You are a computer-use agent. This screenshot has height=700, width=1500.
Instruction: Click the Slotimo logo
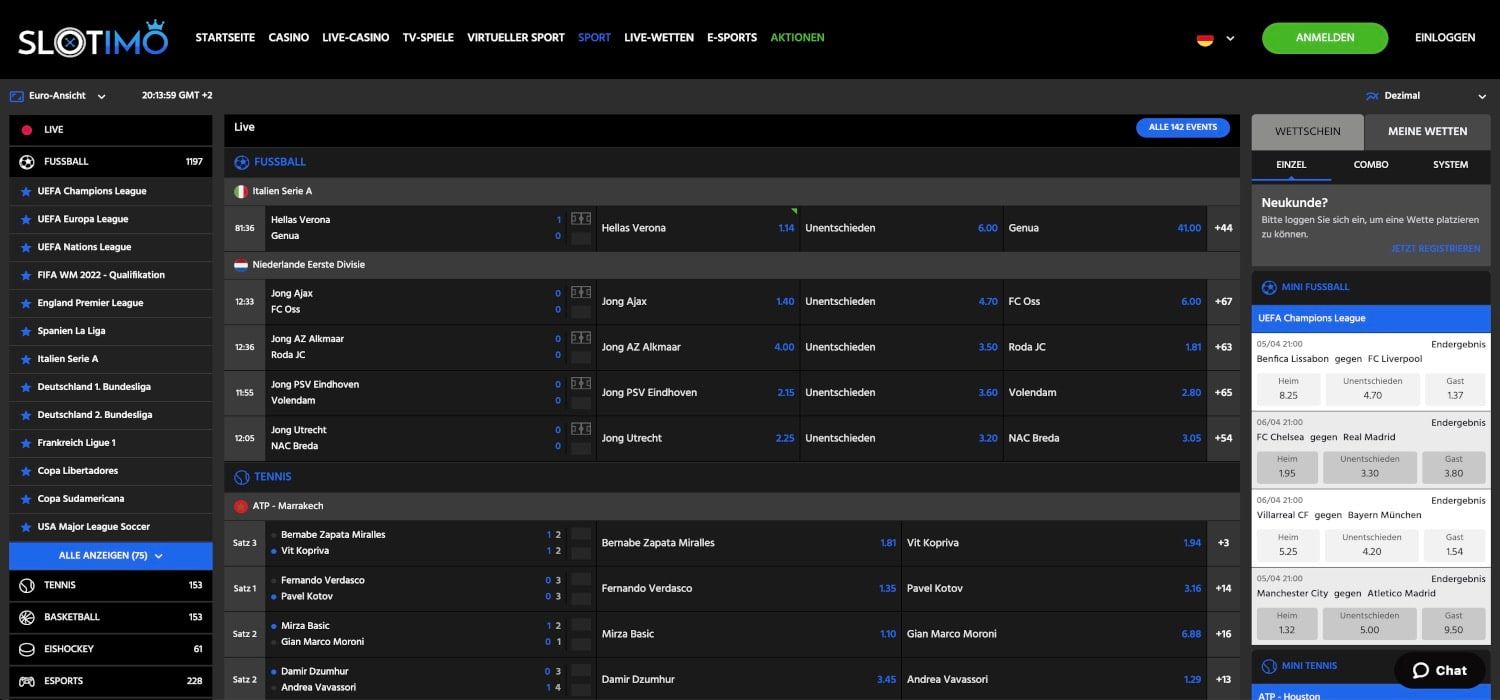pyautogui.click(x=92, y=38)
